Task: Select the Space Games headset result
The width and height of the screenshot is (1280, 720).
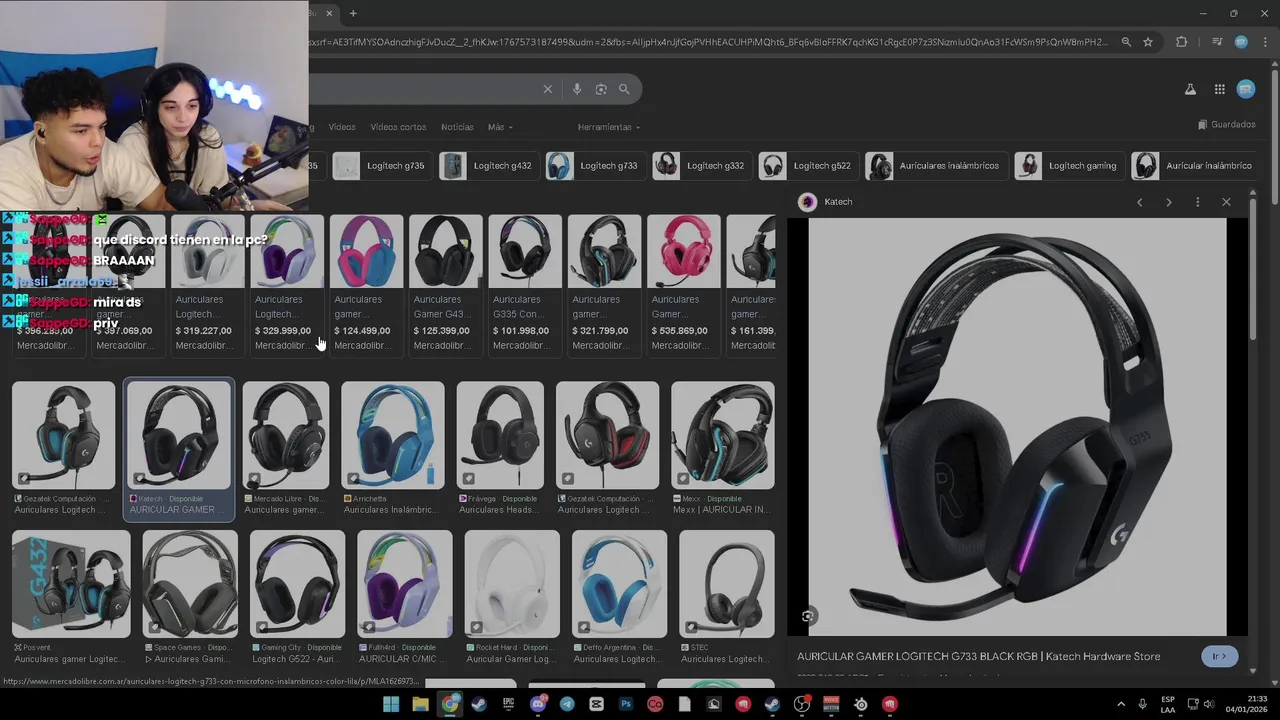Action: pyautogui.click(x=190, y=598)
